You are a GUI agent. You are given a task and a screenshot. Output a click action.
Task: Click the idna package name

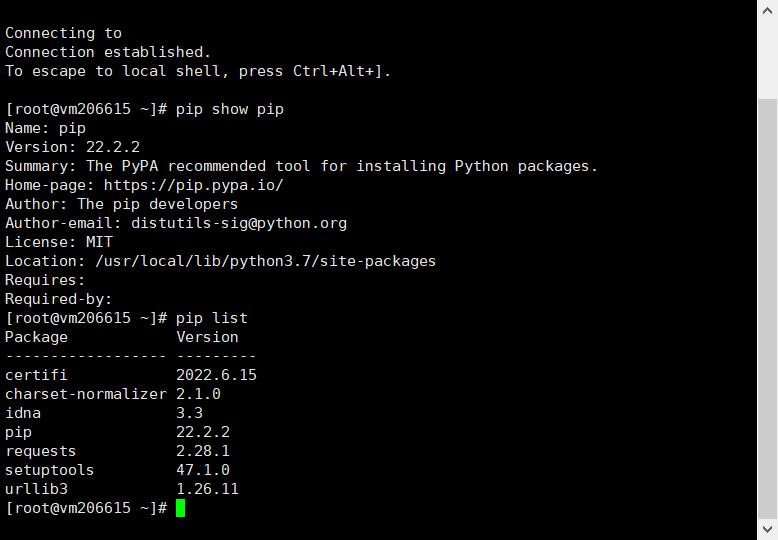tap(23, 413)
